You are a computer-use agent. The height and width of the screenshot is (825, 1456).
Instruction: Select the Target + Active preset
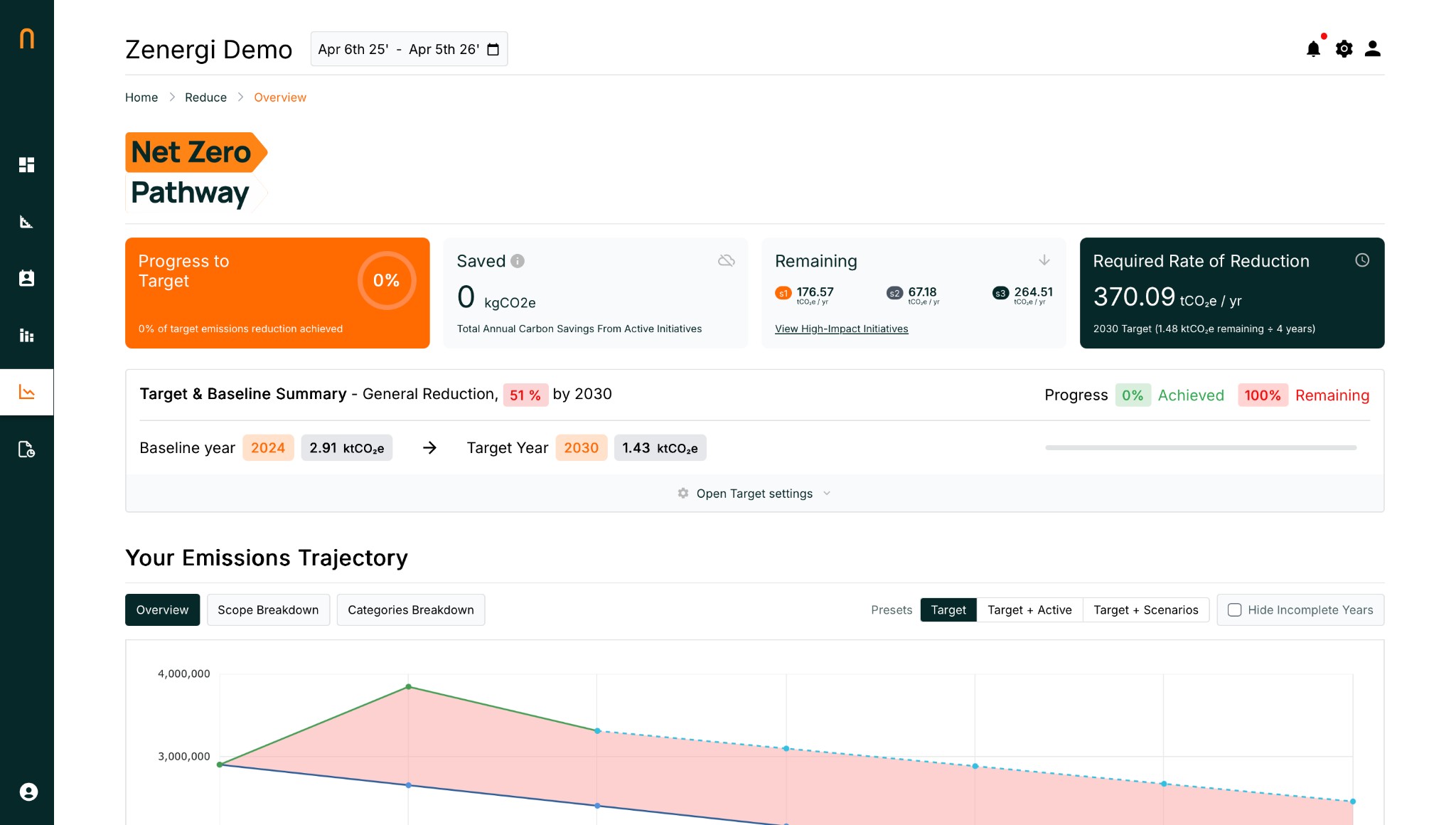pyautogui.click(x=1029, y=610)
